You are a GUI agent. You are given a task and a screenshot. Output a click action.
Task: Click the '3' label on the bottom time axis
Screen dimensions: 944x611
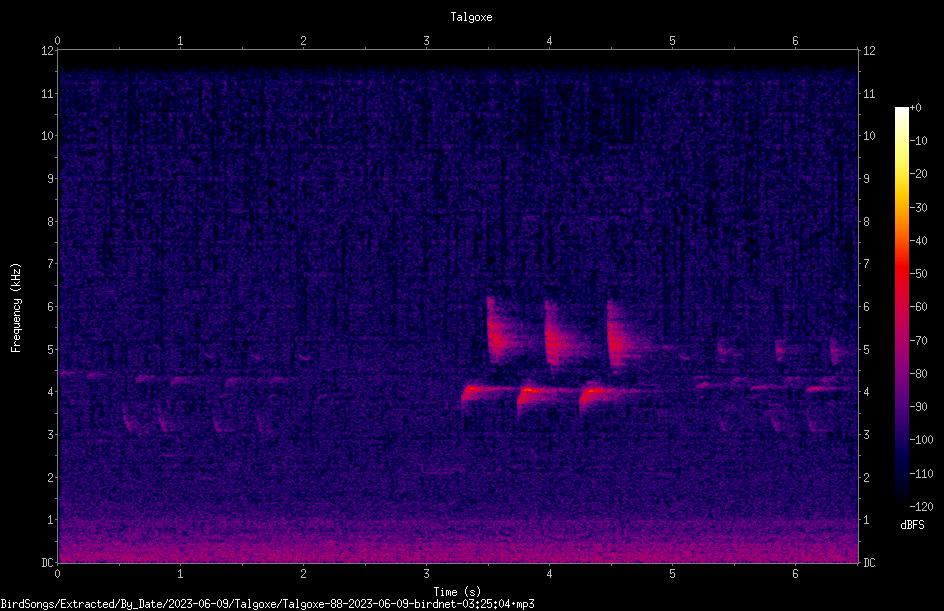(426, 574)
